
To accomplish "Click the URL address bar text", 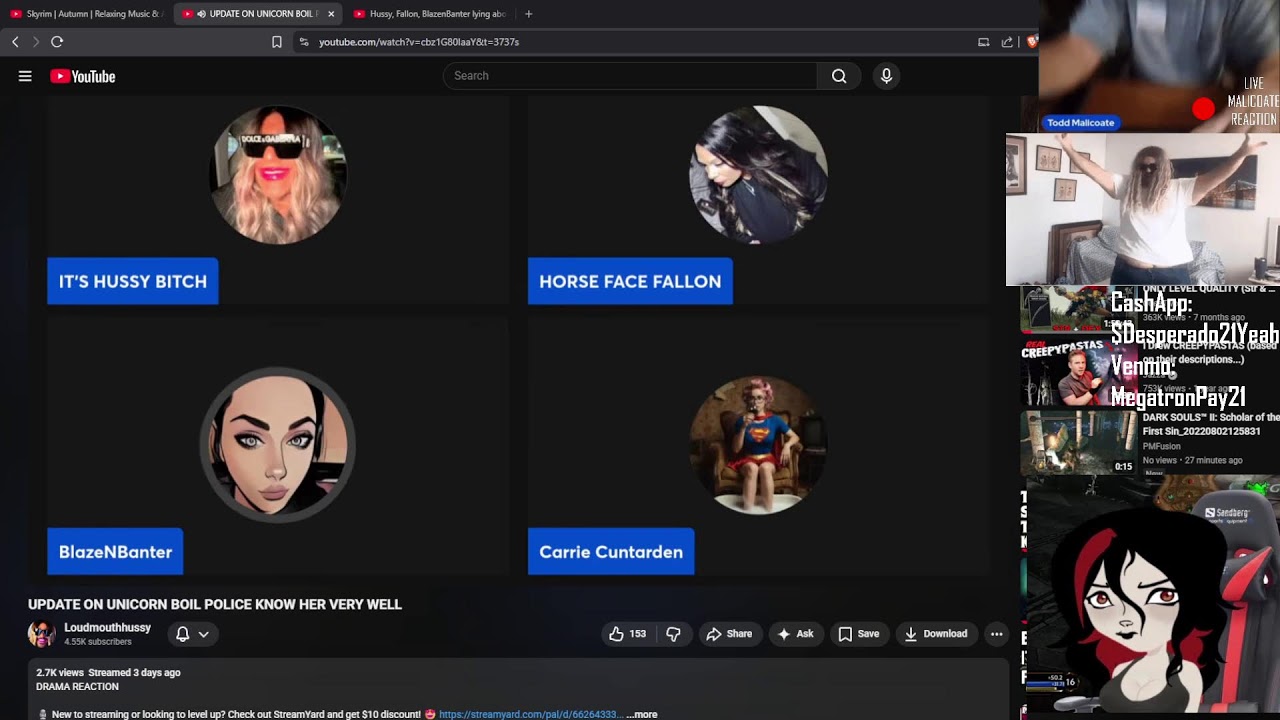I will pyautogui.click(x=418, y=42).
